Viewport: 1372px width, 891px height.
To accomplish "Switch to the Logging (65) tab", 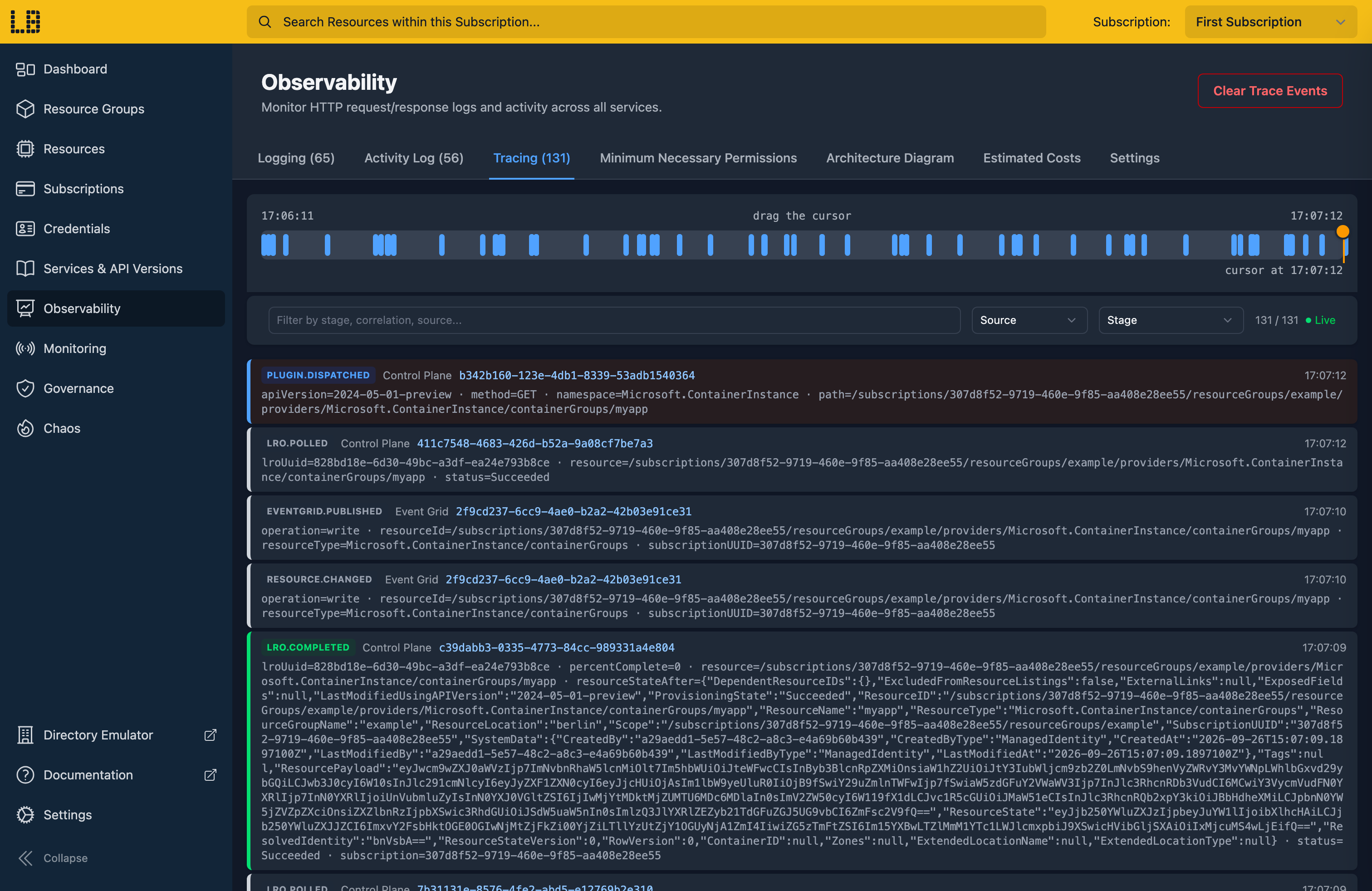I will pos(296,158).
